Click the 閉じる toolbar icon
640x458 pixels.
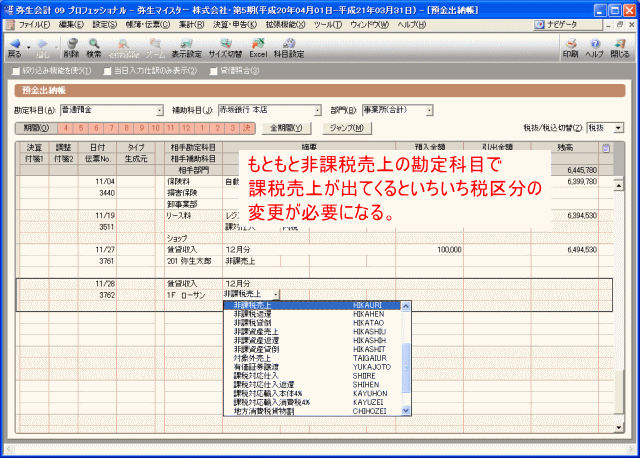(x=620, y=48)
